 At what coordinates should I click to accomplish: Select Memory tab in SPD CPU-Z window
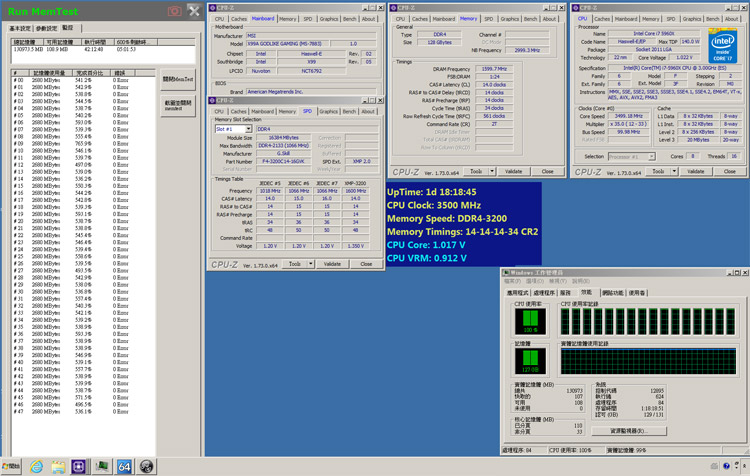click(287, 111)
